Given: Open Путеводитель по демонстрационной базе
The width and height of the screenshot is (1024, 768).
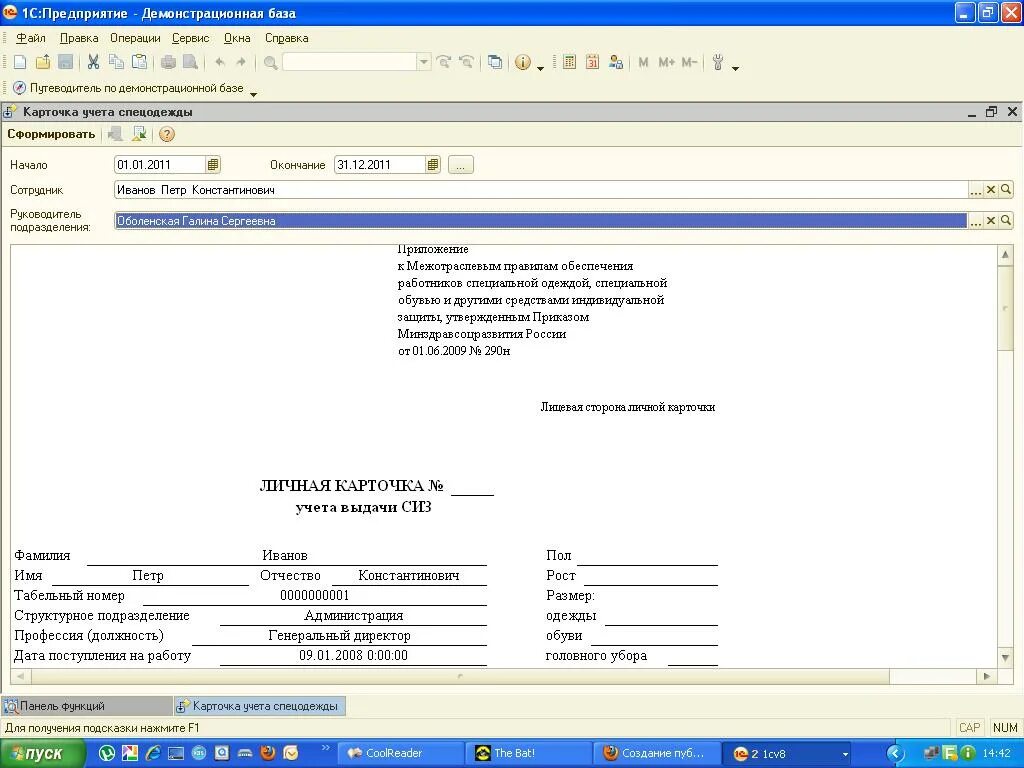Looking at the screenshot, I should (136, 88).
